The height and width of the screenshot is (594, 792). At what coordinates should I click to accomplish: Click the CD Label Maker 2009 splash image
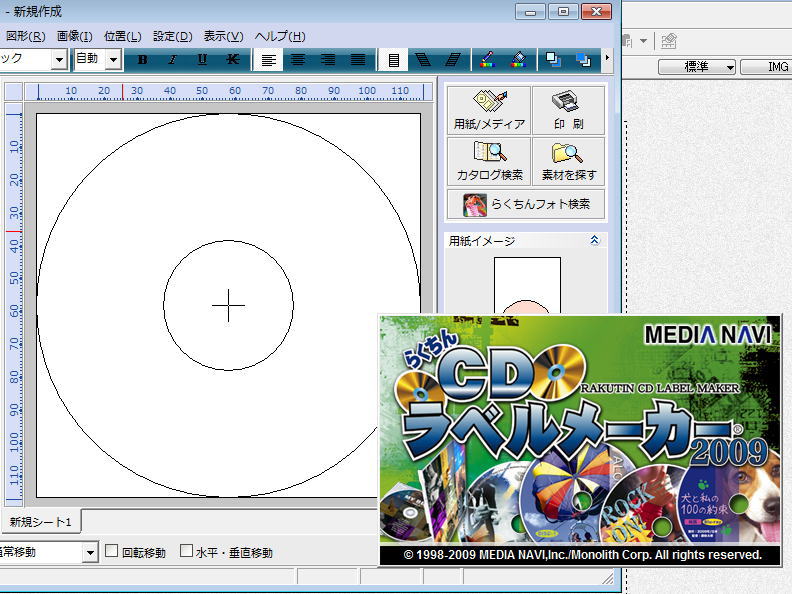580,439
